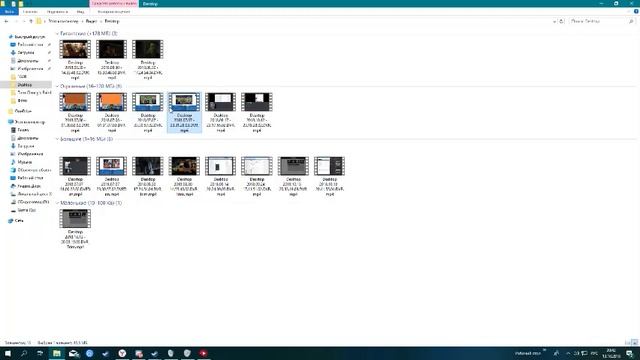Open the red play-button app on taskbar

click(x=203, y=353)
